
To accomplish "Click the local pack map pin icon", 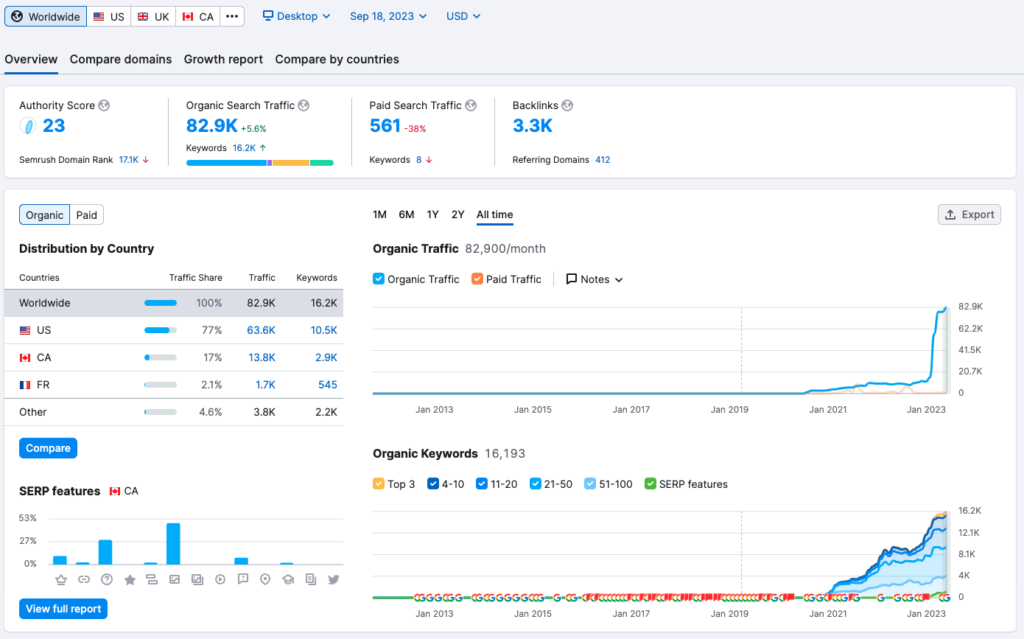I will click(x=265, y=580).
